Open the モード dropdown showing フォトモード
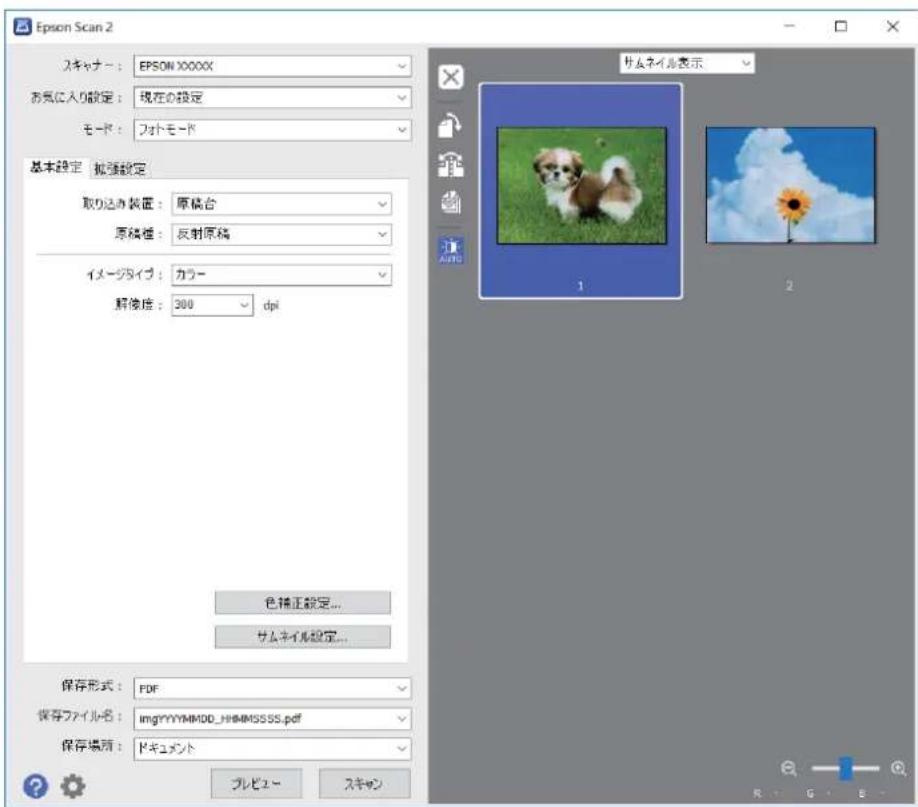 coord(272,129)
